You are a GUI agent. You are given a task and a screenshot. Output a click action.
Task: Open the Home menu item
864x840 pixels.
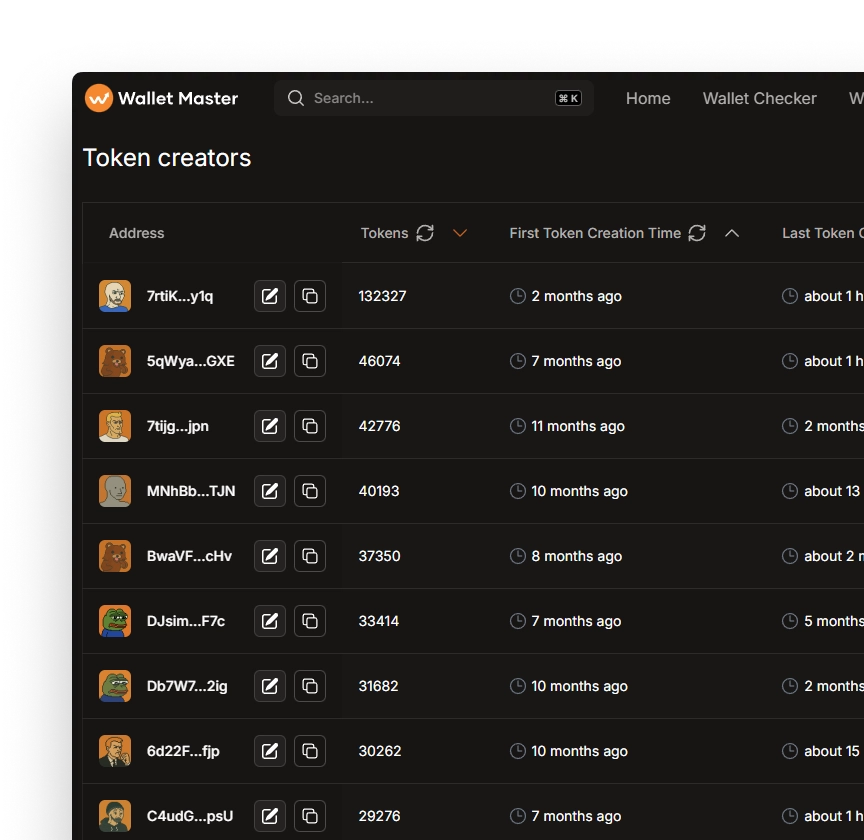[648, 98]
